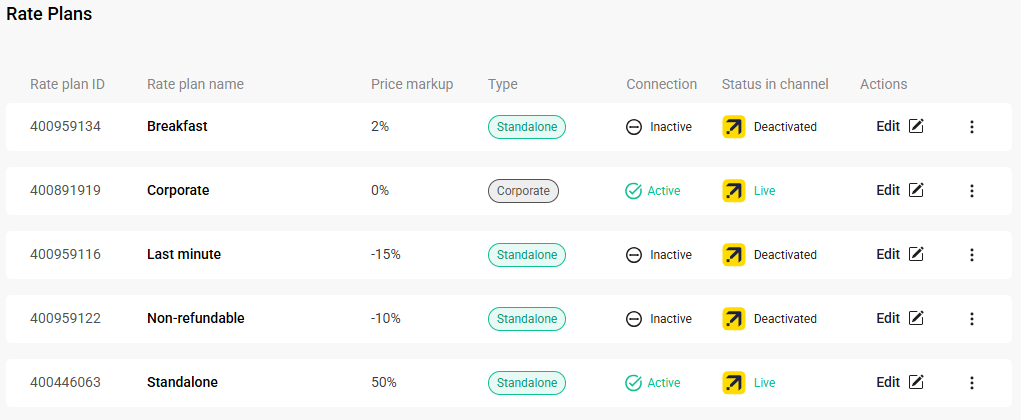This screenshot has width=1021, height=420.
Task: Open the three-dot menu for Breakfast
Action: point(971,127)
